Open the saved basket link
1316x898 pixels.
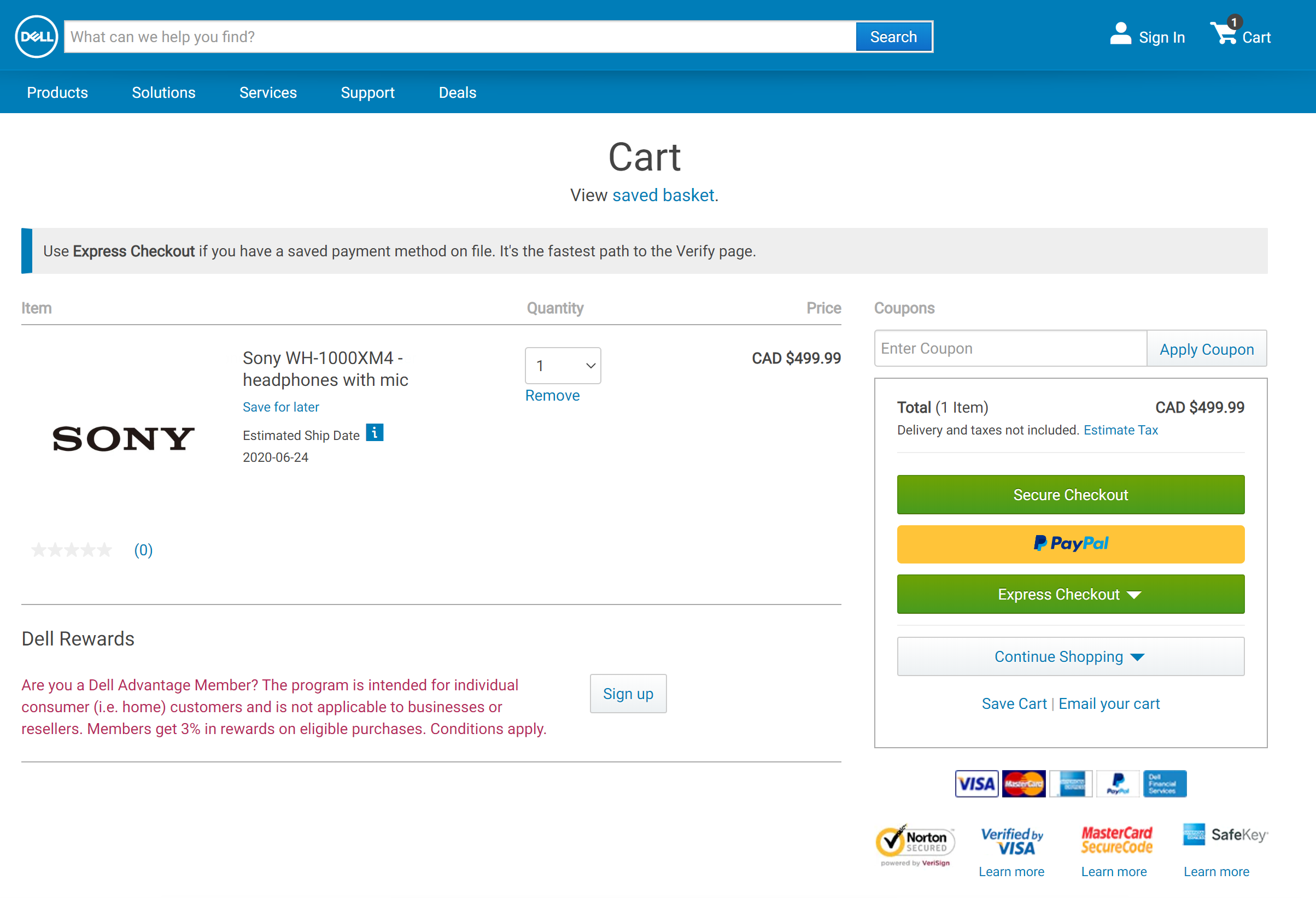[x=663, y=195]
